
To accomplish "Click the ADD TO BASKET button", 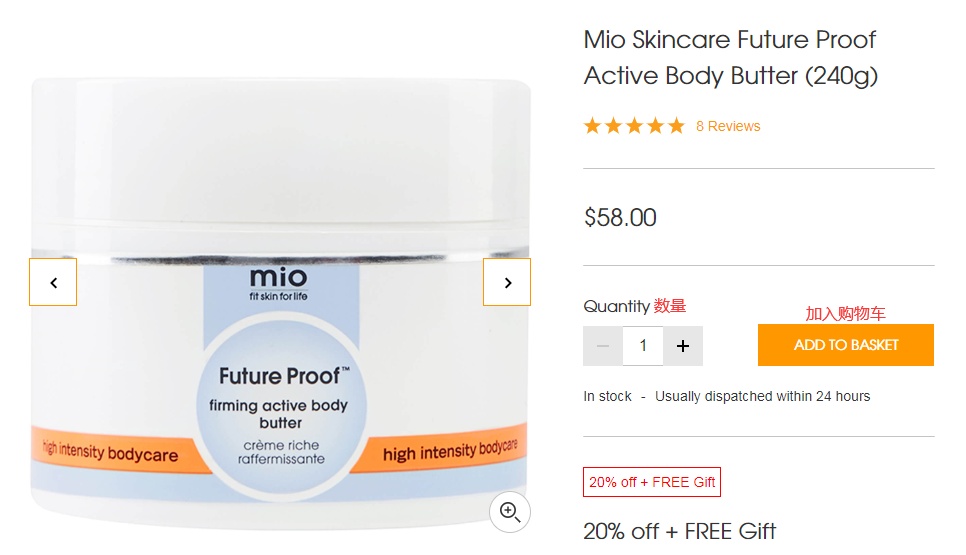I will tap(846, 345).
